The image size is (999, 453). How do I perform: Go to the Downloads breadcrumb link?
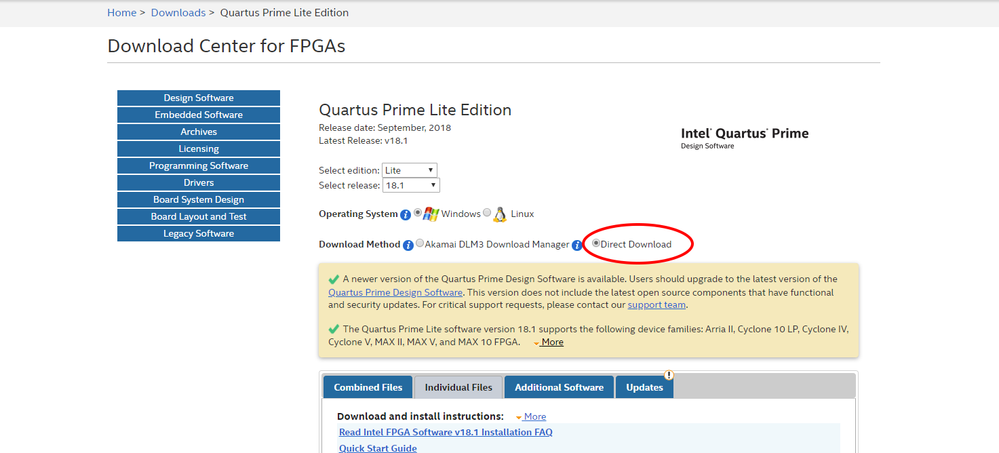178,13
